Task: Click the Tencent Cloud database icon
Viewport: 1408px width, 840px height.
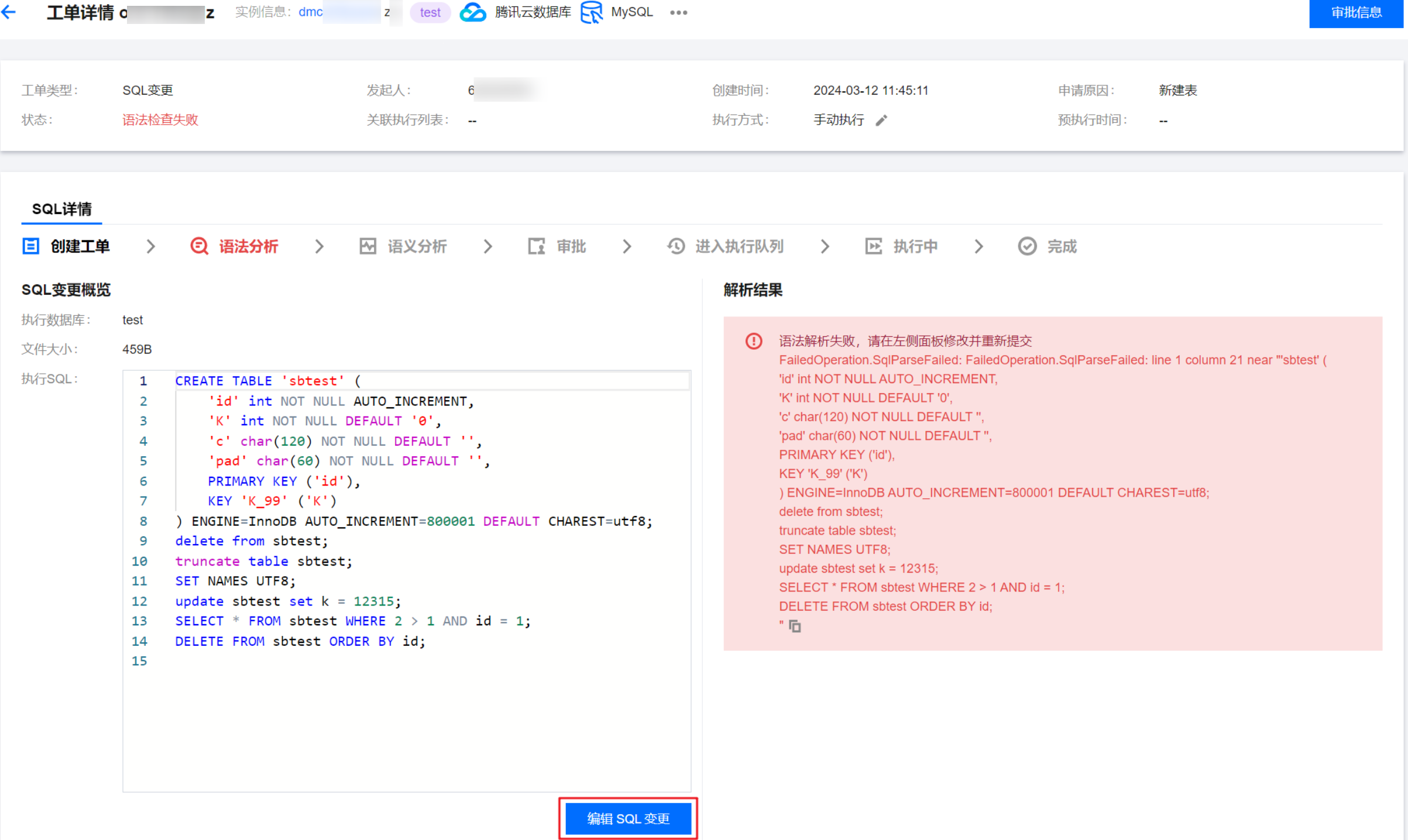Action: point(472,12)
